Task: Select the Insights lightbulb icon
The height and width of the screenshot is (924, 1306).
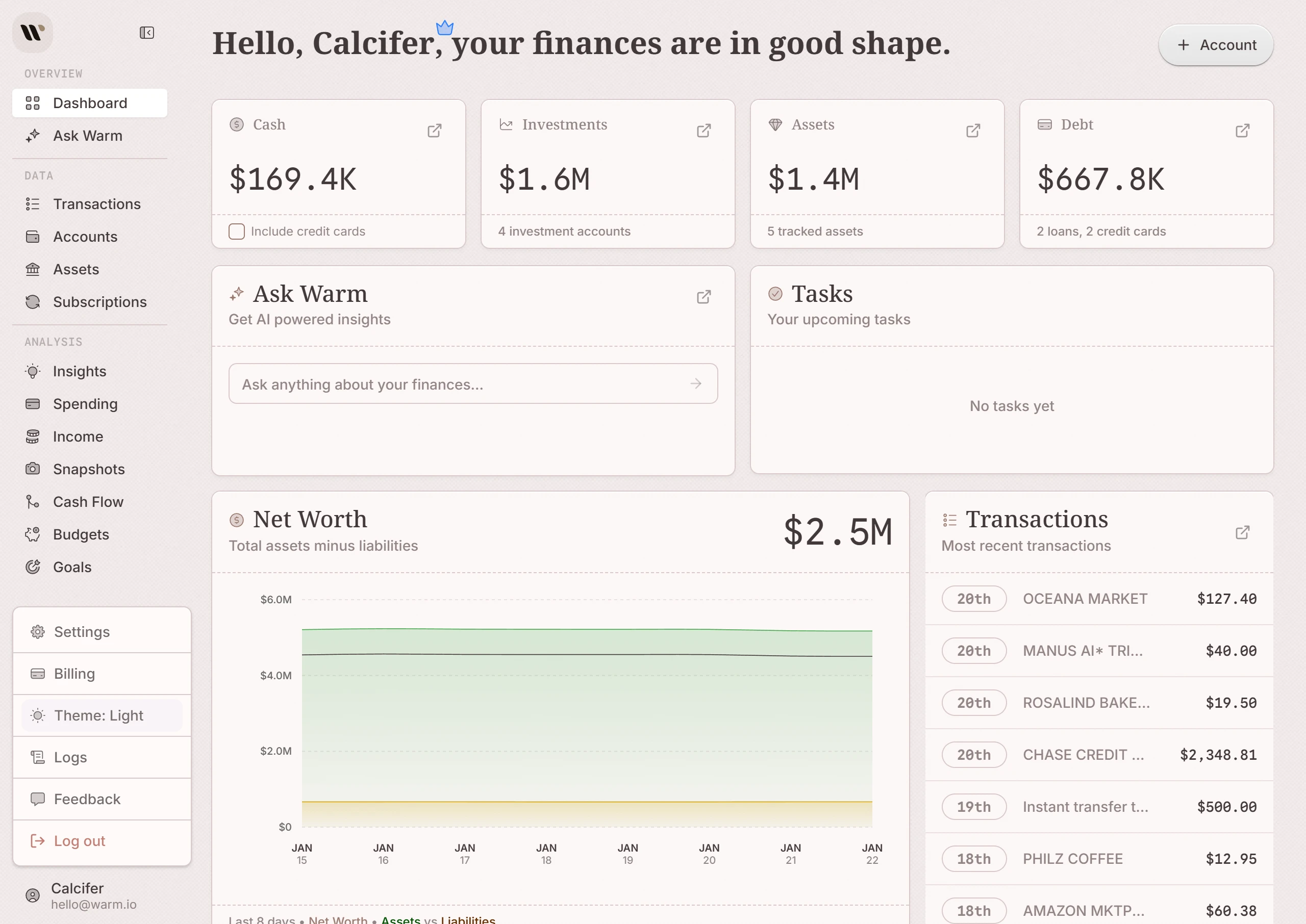Action: [33, 371]
